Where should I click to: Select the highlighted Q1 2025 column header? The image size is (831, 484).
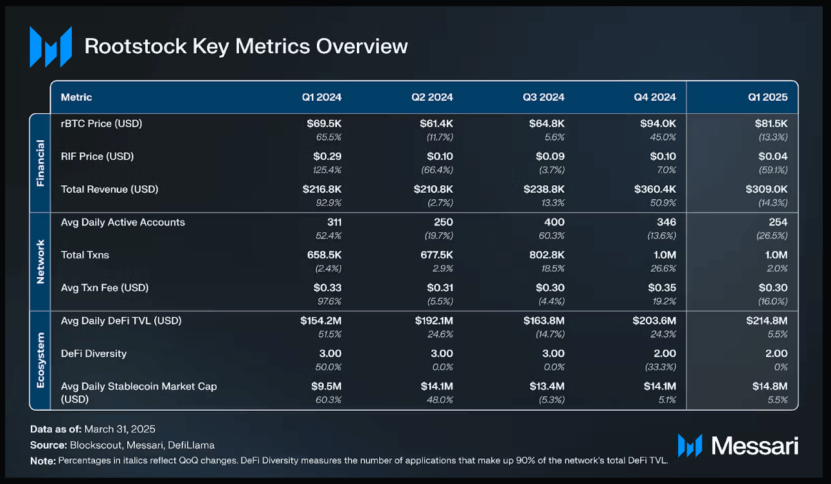click(765, 97)
